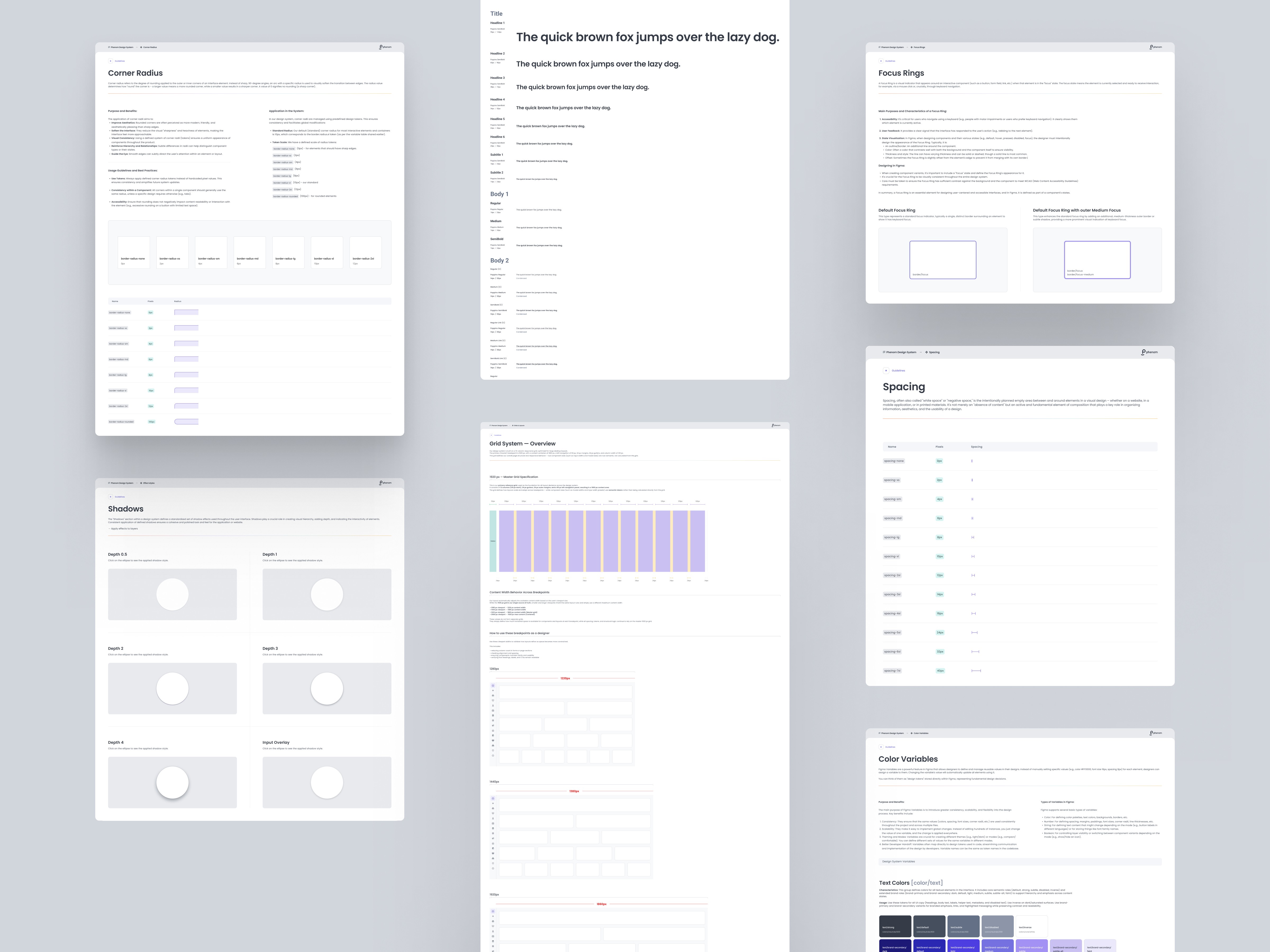This screenshot has height=952, width=1270.
Task: Click the spacing indicator glyph in spacing-6xl row
Action: [x=976, y=652]
